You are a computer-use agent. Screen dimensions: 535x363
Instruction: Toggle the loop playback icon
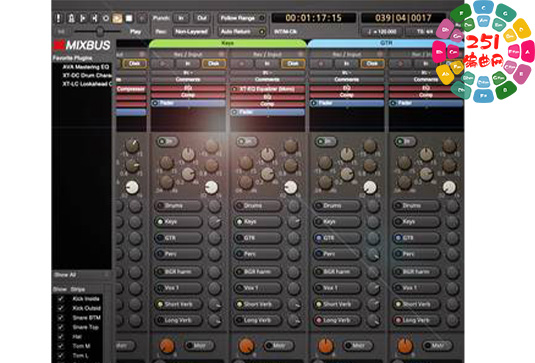[x=106, y=18]
